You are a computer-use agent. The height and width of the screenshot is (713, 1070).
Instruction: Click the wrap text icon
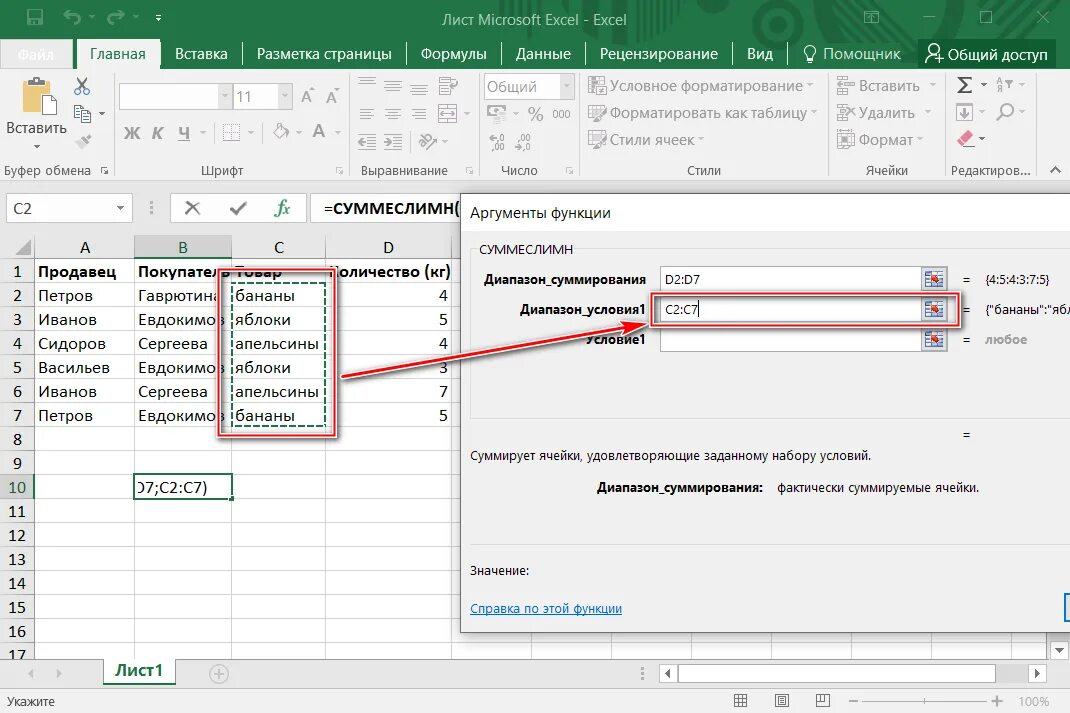click(x=448, y=87)
